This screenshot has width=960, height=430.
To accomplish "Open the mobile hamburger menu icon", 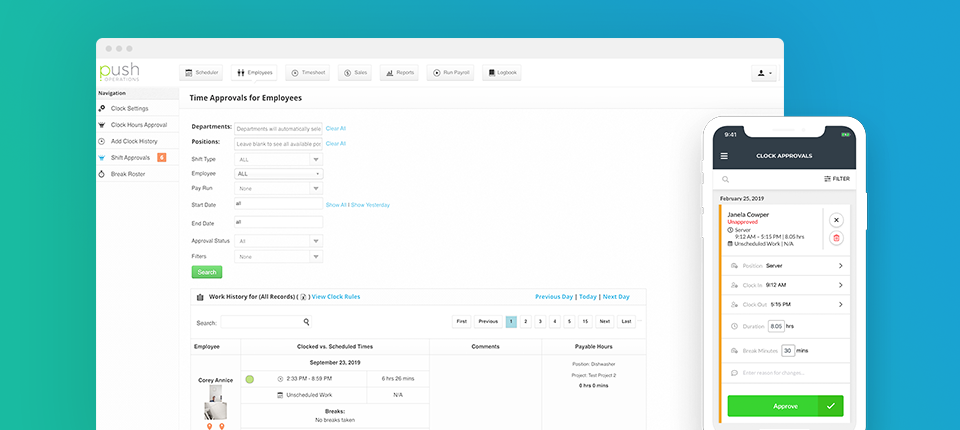I will (x=724, y=156).
